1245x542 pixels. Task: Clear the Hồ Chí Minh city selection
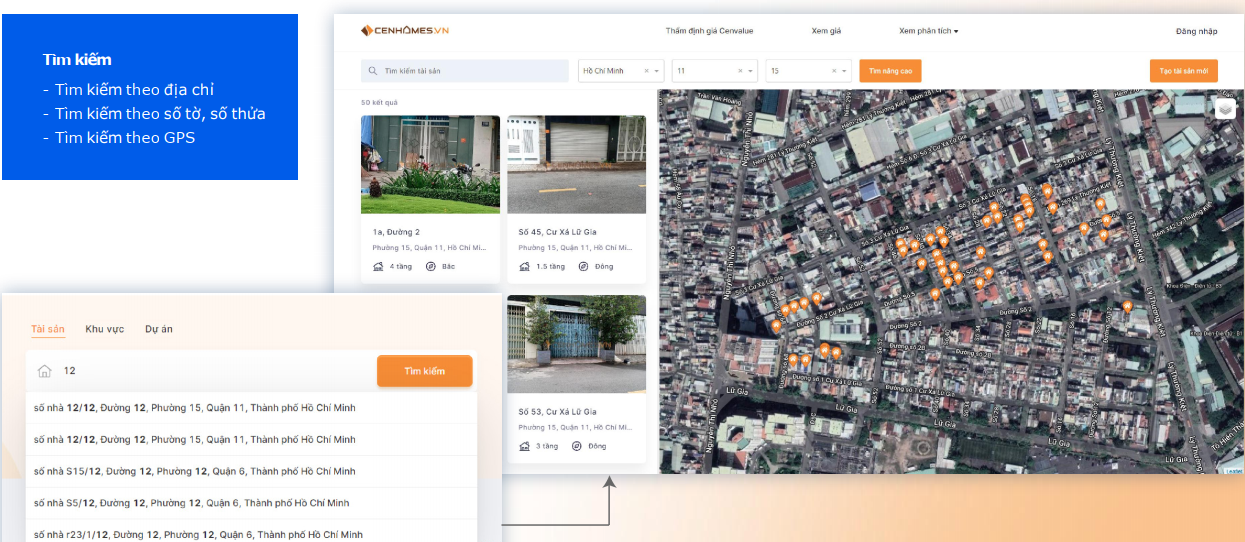pos(646,71)
